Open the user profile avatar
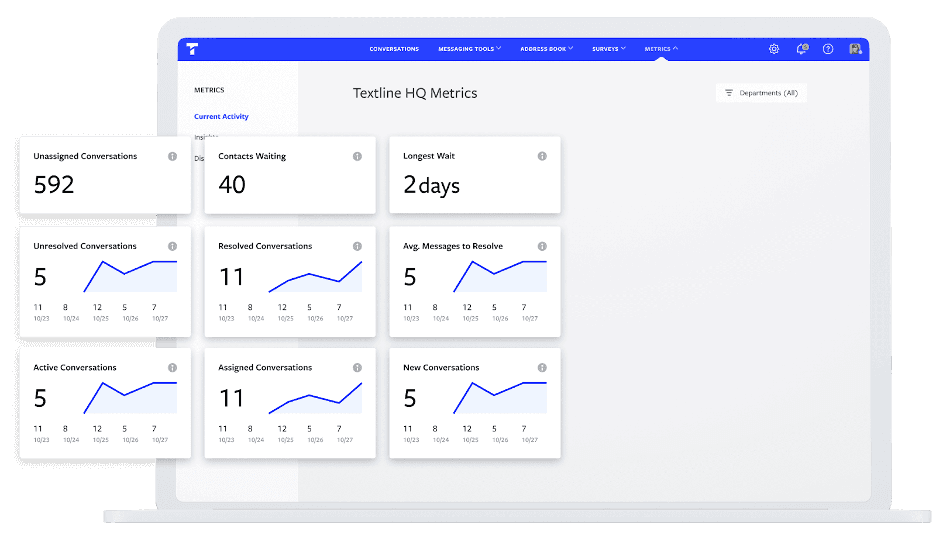This screenshot has height=540, width=936. 855,49
